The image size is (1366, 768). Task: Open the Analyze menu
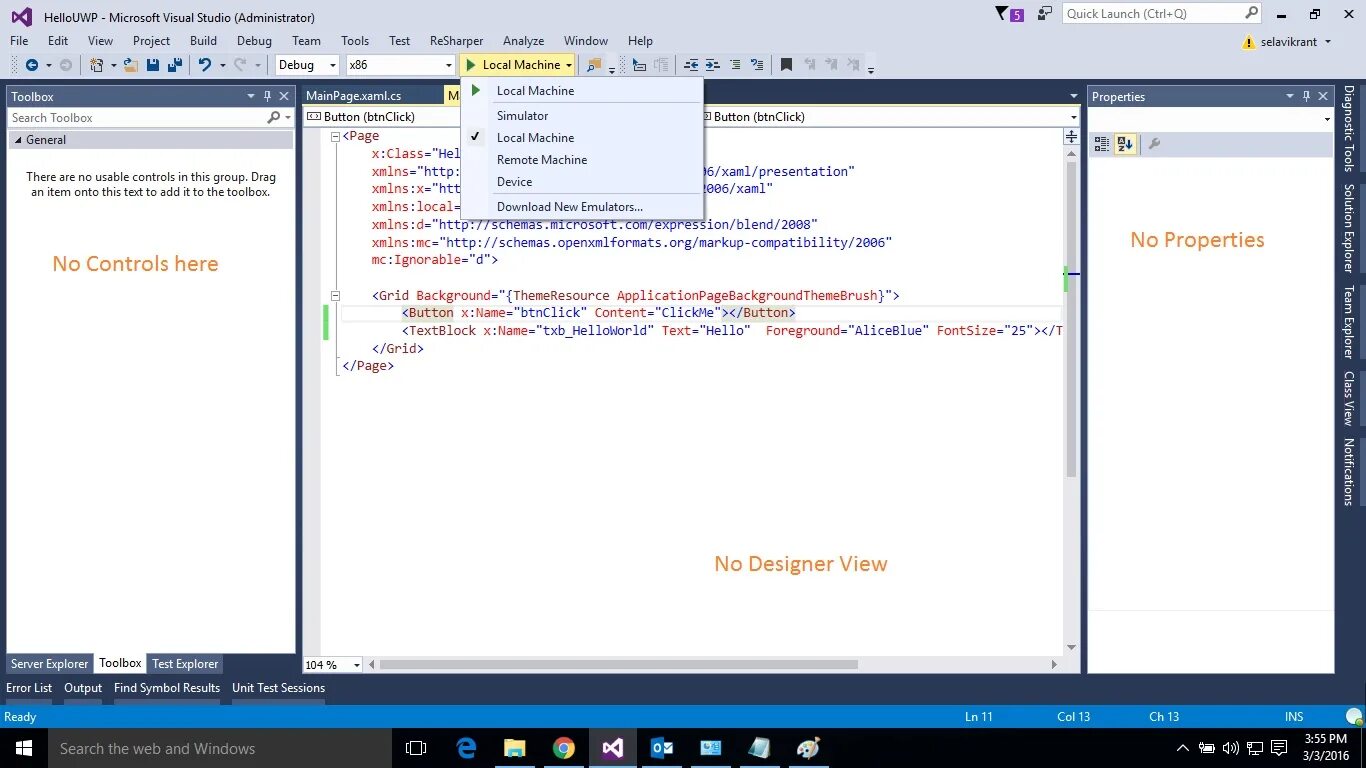[x=523, y=41]
